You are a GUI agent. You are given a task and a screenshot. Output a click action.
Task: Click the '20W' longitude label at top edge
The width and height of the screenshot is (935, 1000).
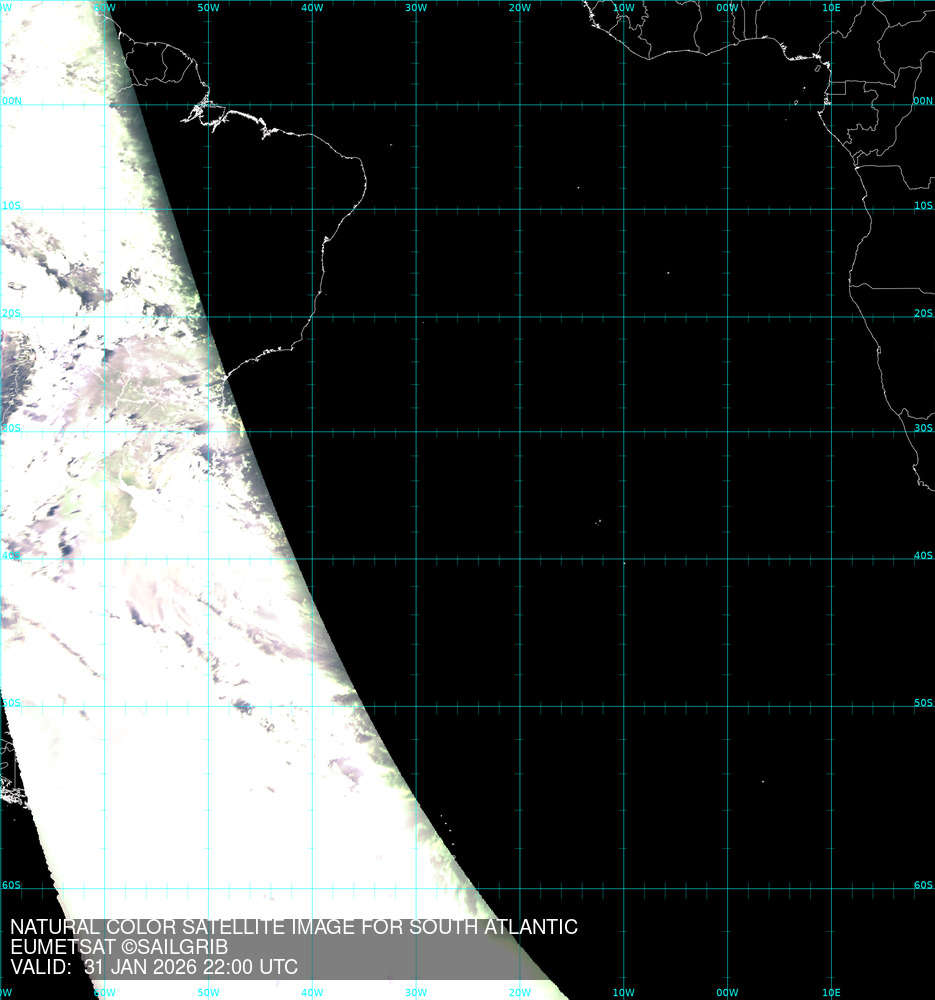[519, 8]
